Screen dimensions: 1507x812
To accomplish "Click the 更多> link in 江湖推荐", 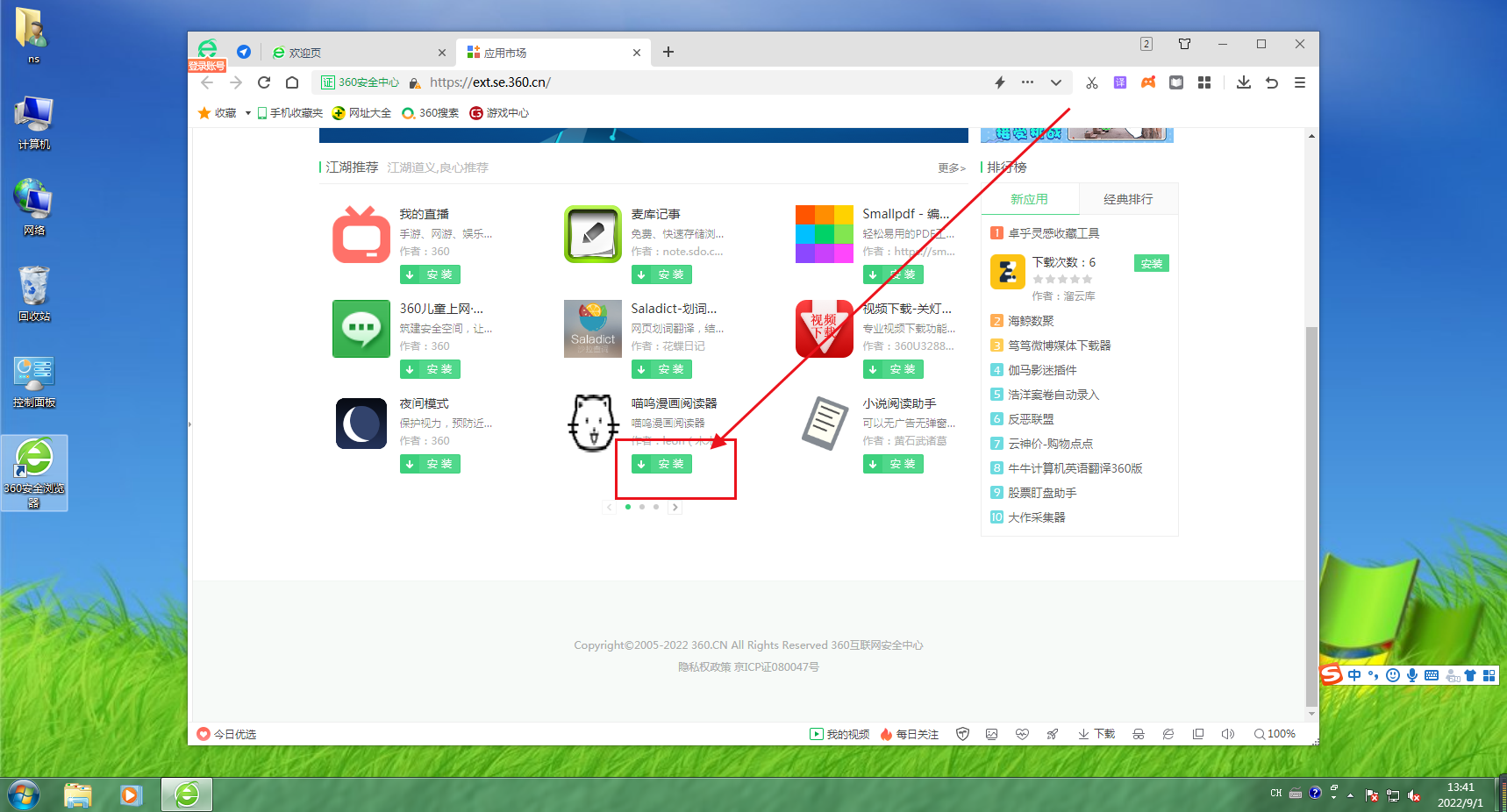I will [x=952, y=167].
